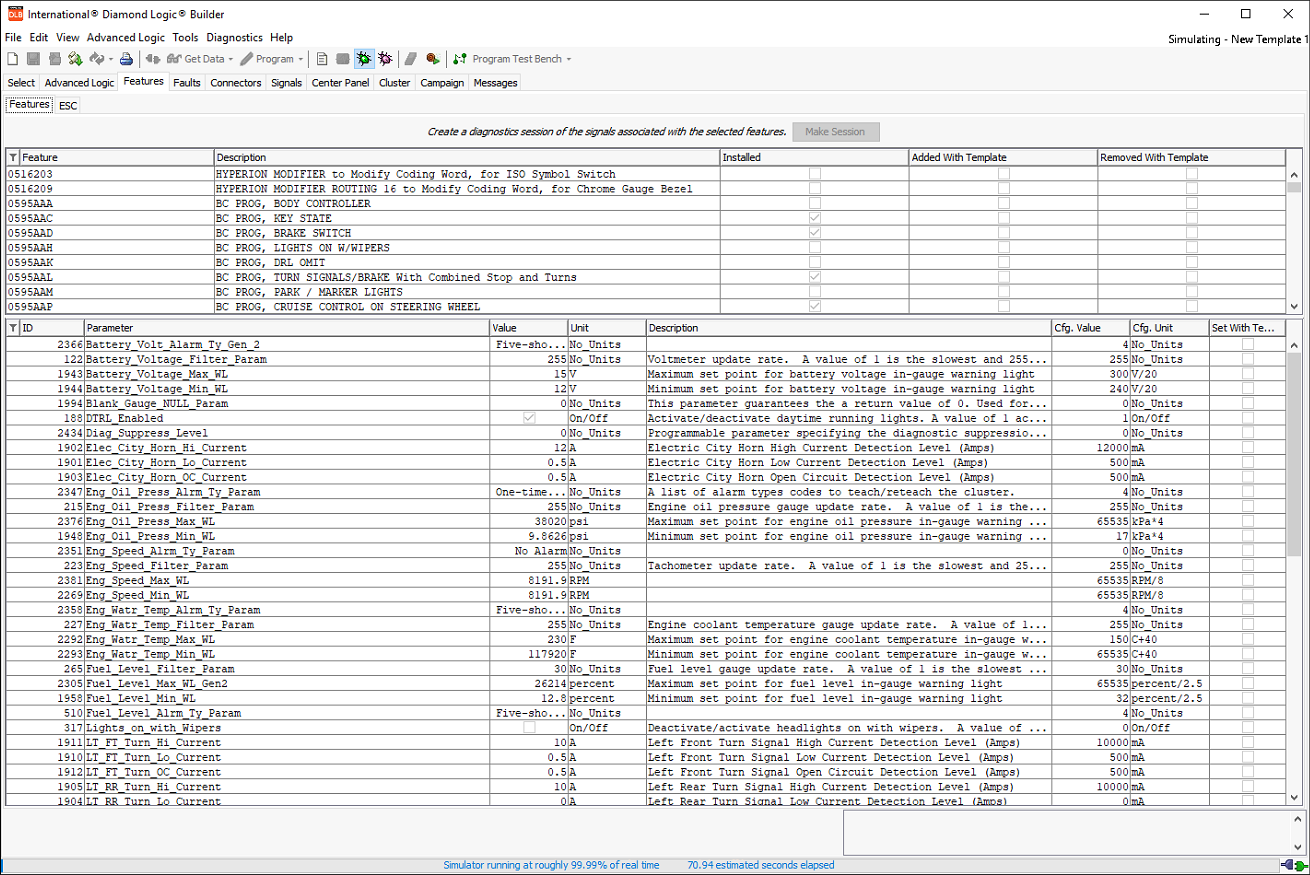The height and width of the screenshot is (875, 1310).
Task: Open the Diagnostics menu
Action: 234,37
